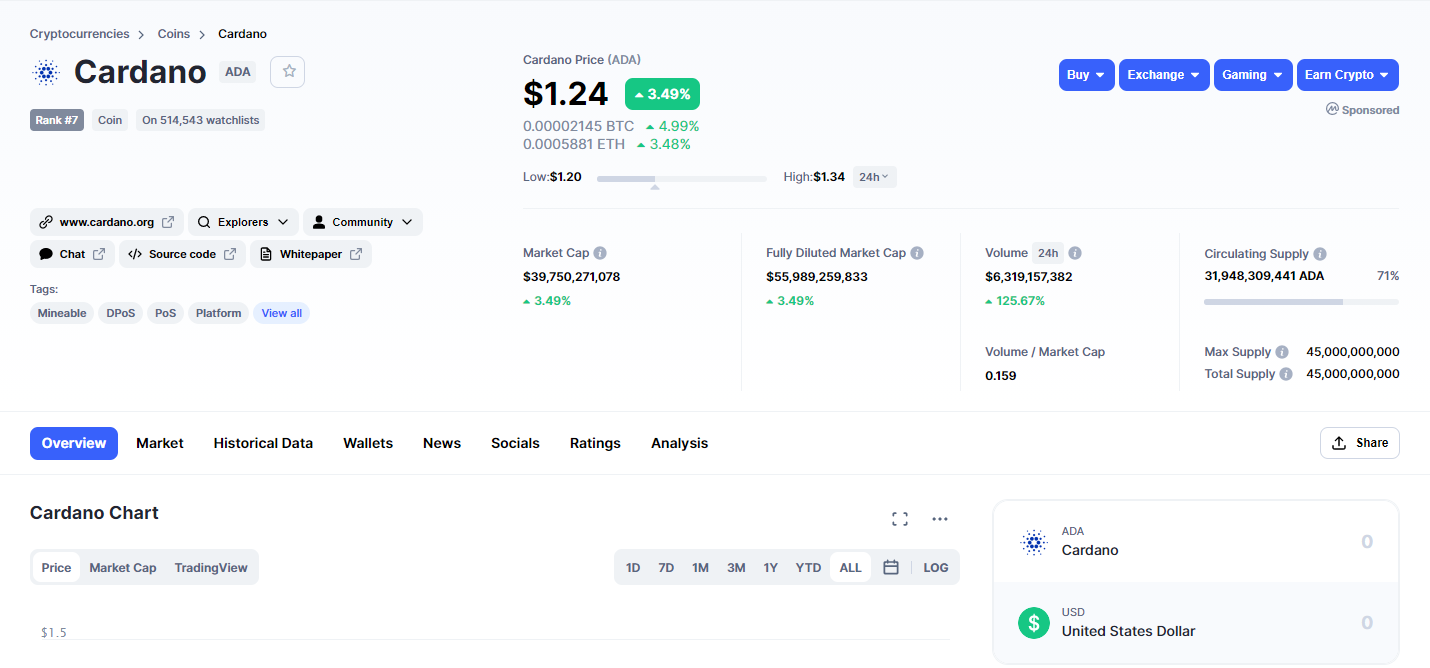Go to Cryptocurrencies breadcrumb
Image resolution: width=1430 pixels, height=668 pixels.
pos(80,34)
